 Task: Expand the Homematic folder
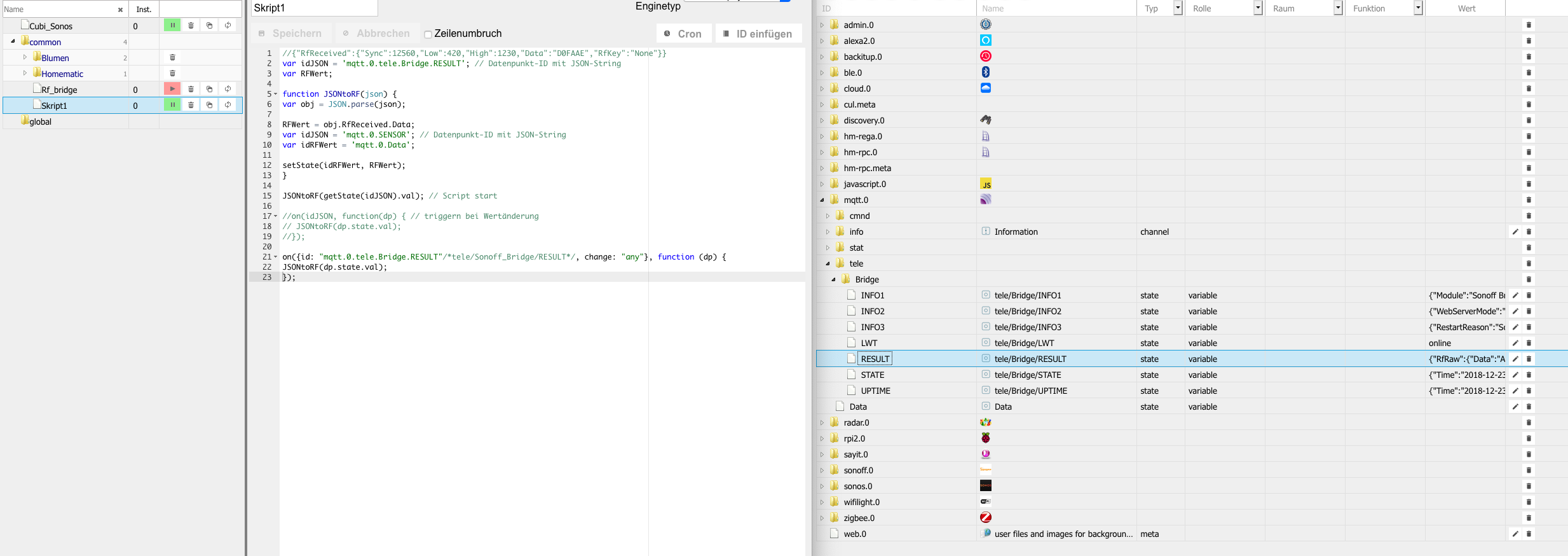coord(25,73)
